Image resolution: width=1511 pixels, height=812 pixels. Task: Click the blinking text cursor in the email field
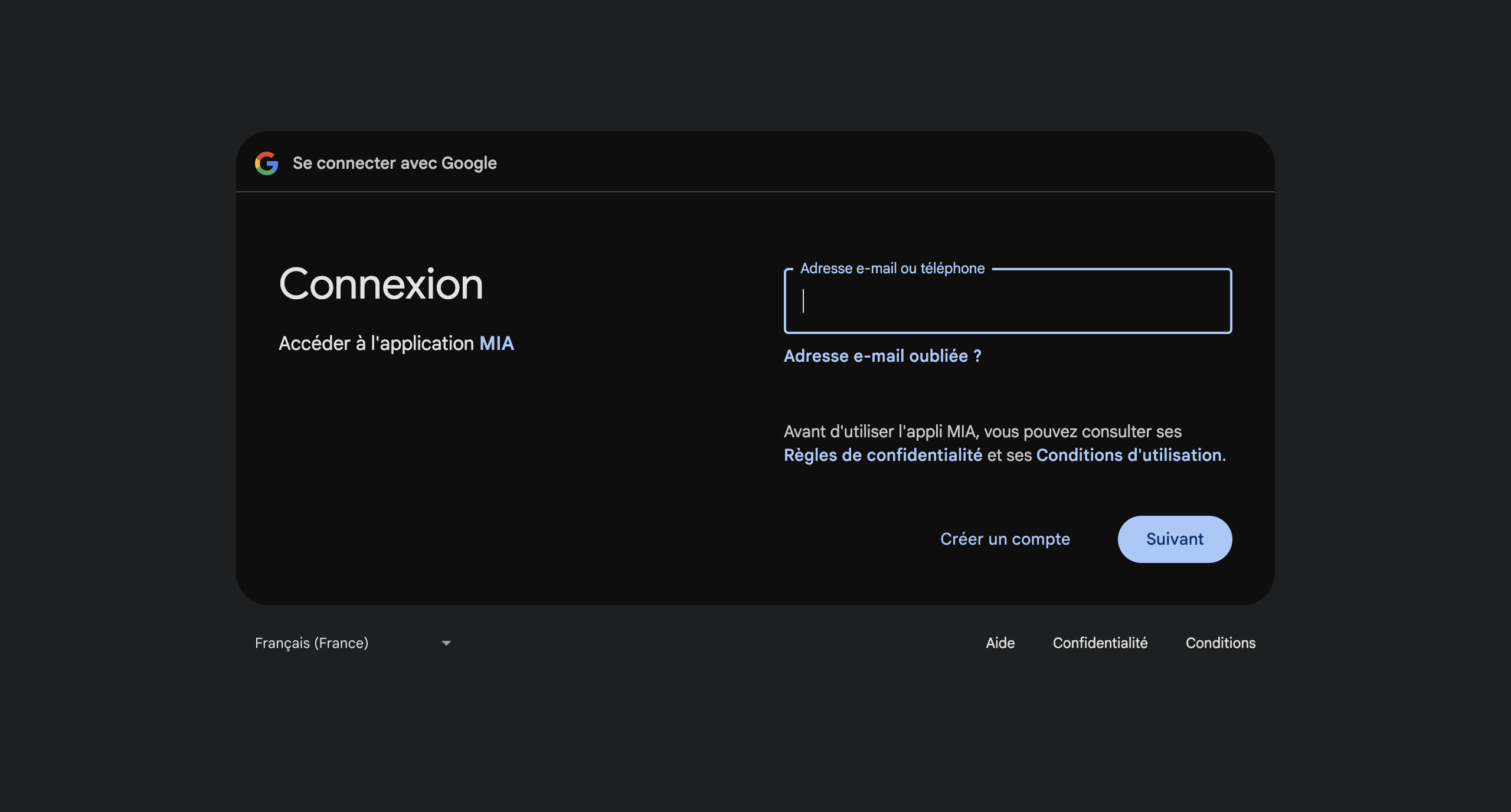(803, 301)
